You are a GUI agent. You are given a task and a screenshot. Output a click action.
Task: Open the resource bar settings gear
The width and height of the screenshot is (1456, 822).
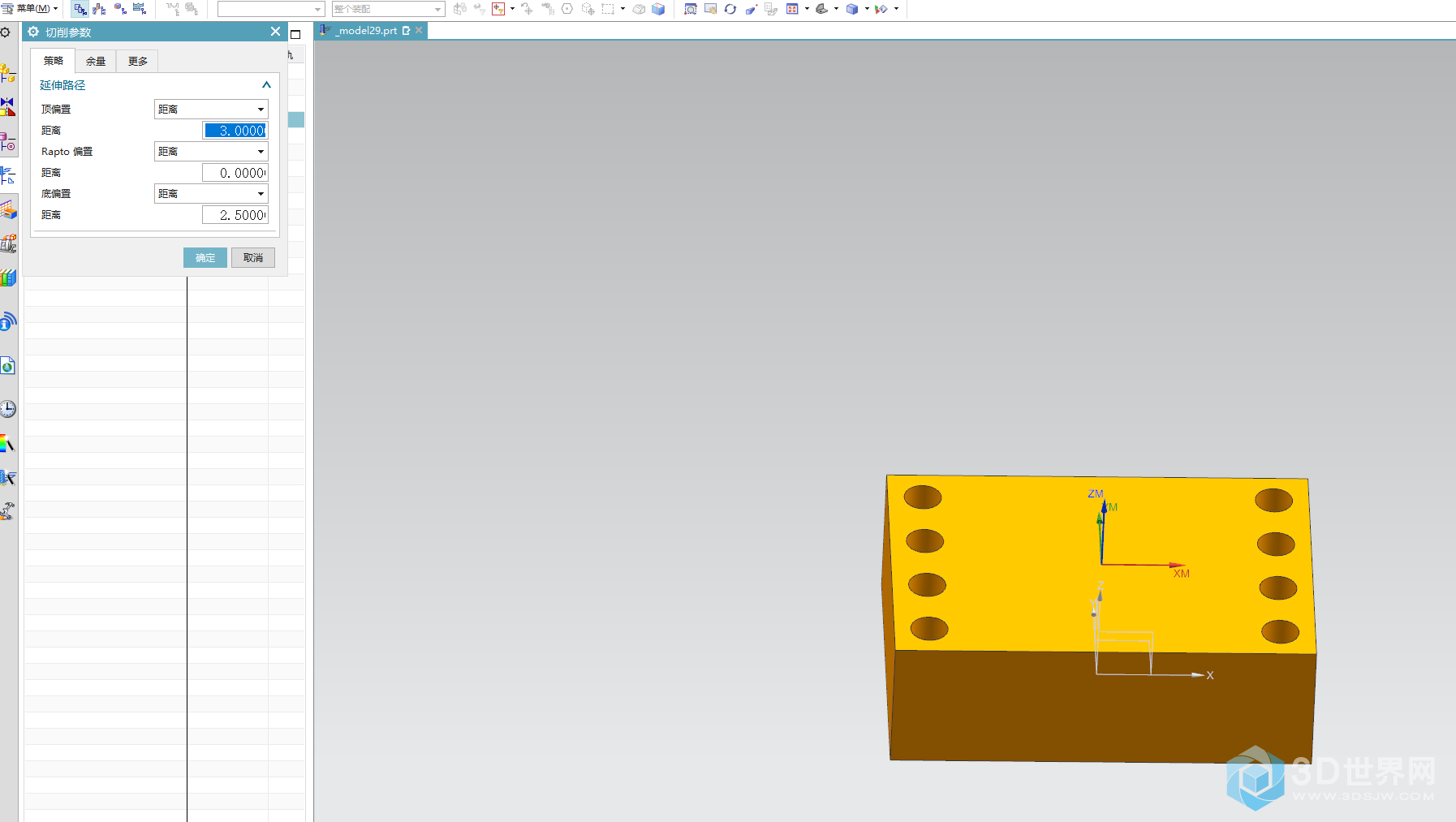click(6, 32)
